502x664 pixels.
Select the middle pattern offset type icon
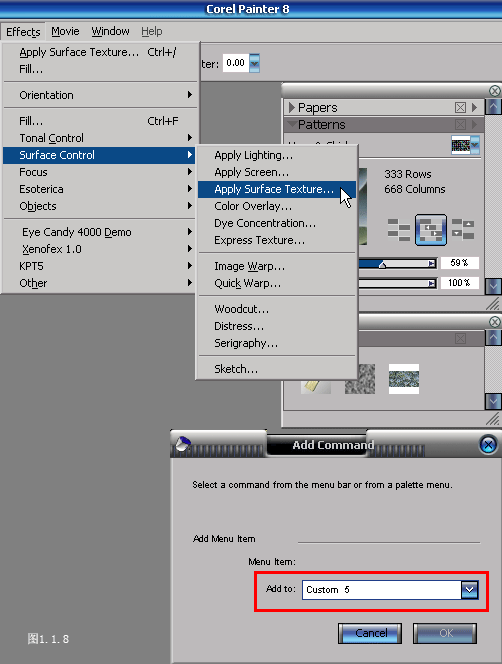pyautogui.click(x=430, y=230)
